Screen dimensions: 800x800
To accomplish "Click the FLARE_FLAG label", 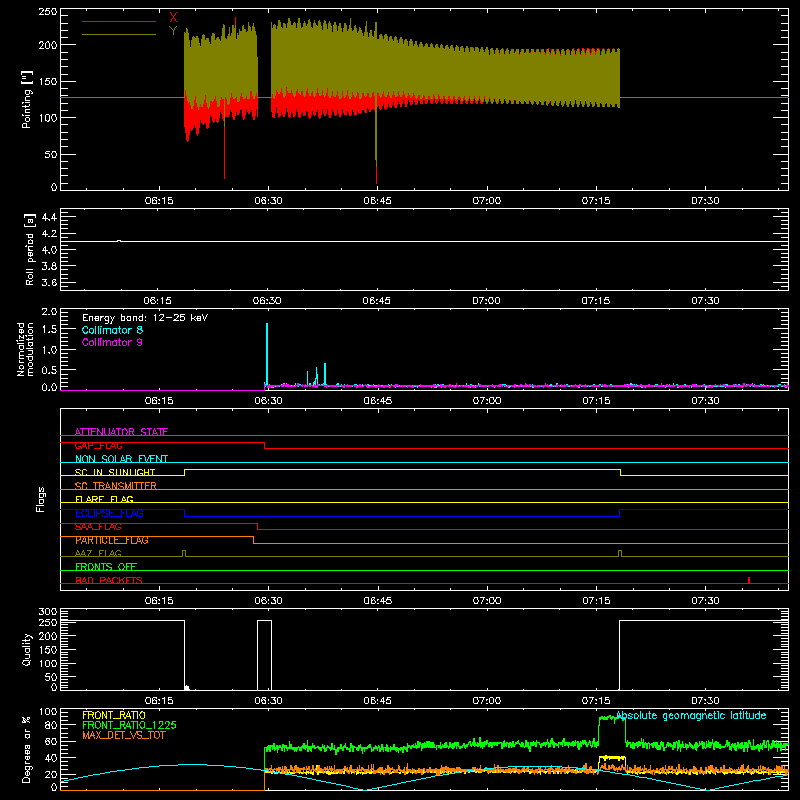I will 104,499.
